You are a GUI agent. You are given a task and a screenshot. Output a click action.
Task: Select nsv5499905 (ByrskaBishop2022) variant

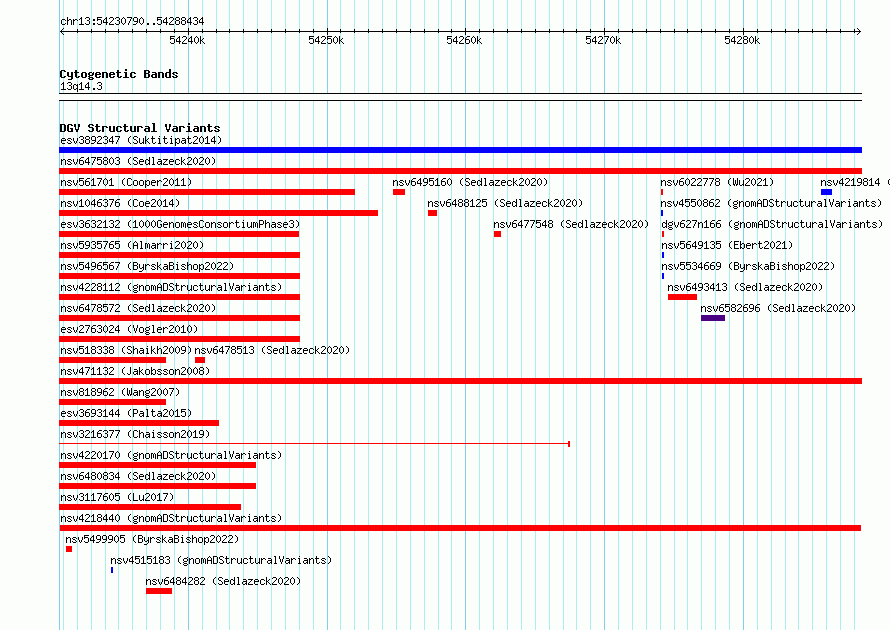point(152,539)
